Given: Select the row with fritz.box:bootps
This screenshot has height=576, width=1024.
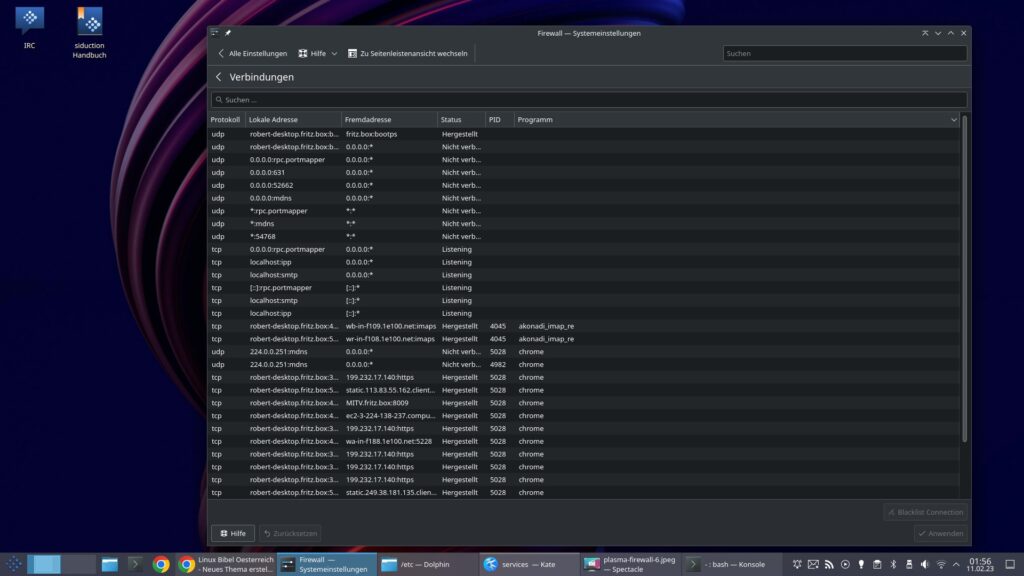Looking at the screenshot, I should [584, 134].
